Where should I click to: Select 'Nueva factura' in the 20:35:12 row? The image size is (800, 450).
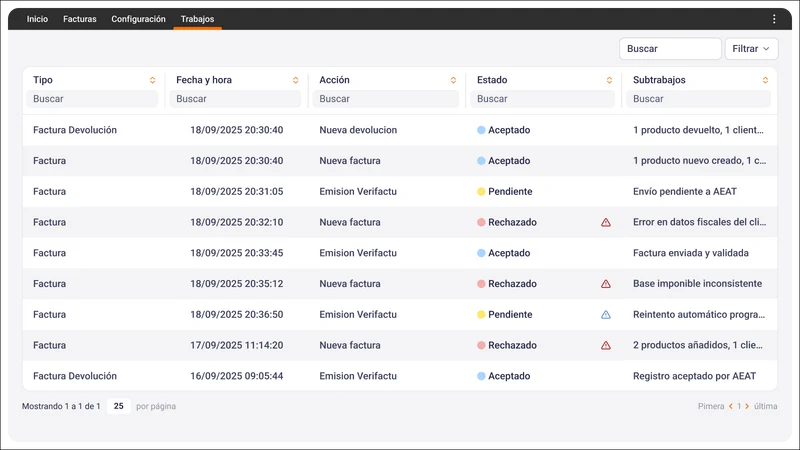point(350,284)
